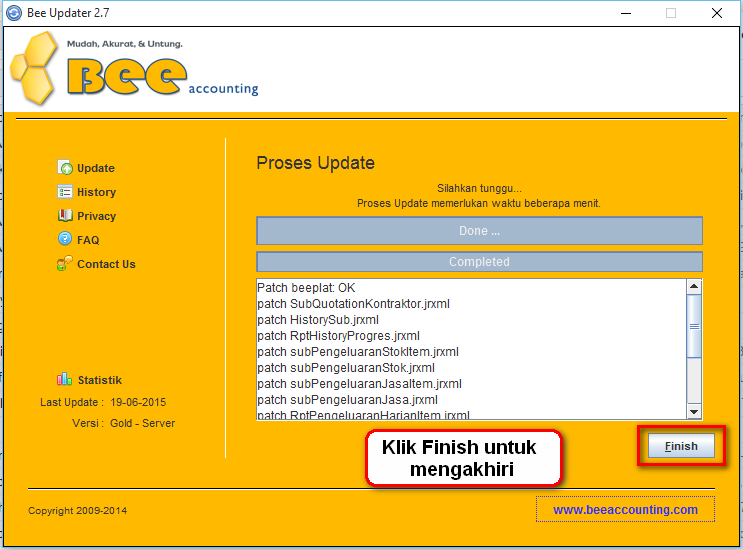The image size is (743, 550).
Task: Click the log scrollbar up arrow
Action: point(694,286)
